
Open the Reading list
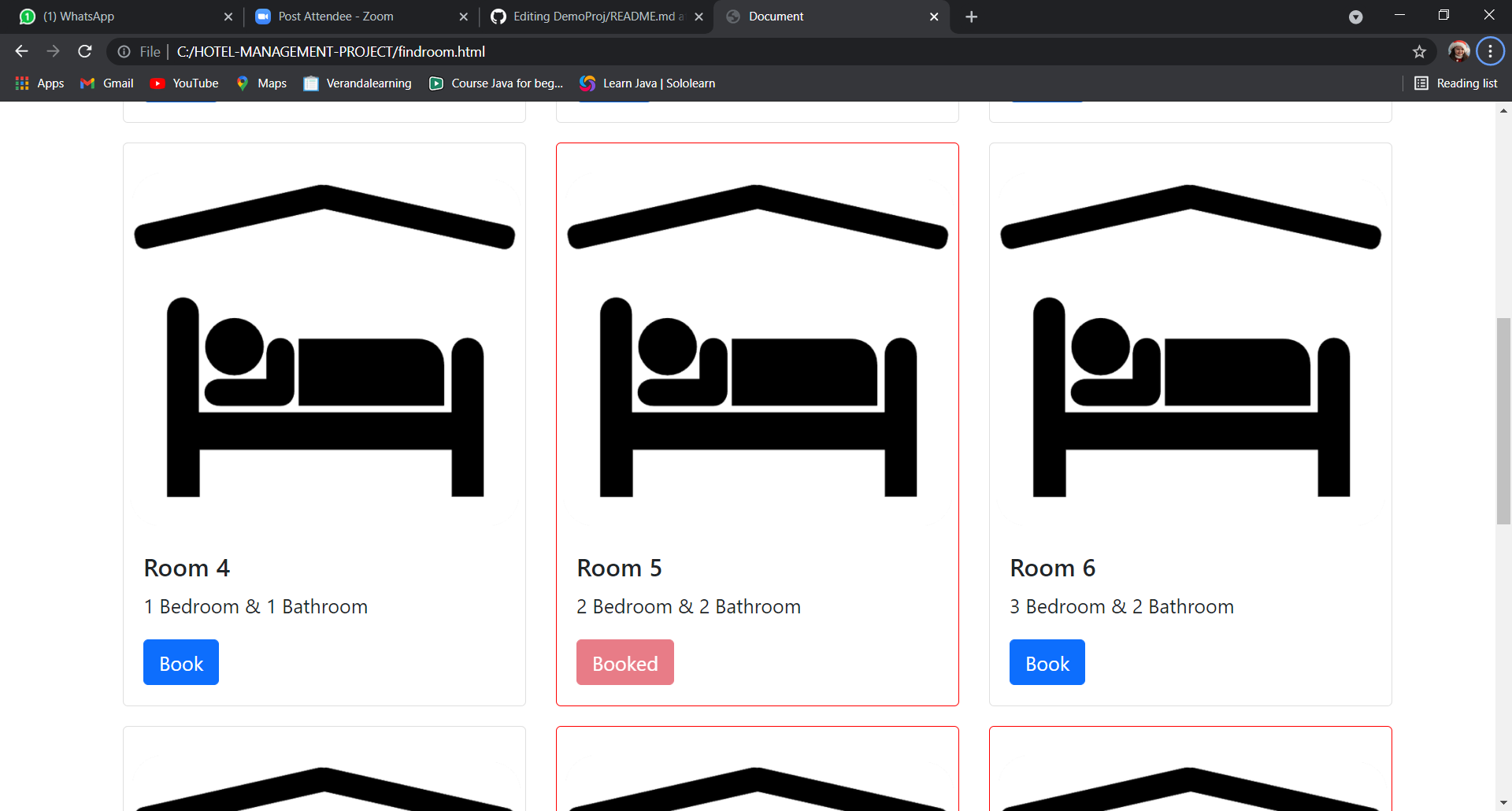pyautogui.click(x=1456, y=83)
